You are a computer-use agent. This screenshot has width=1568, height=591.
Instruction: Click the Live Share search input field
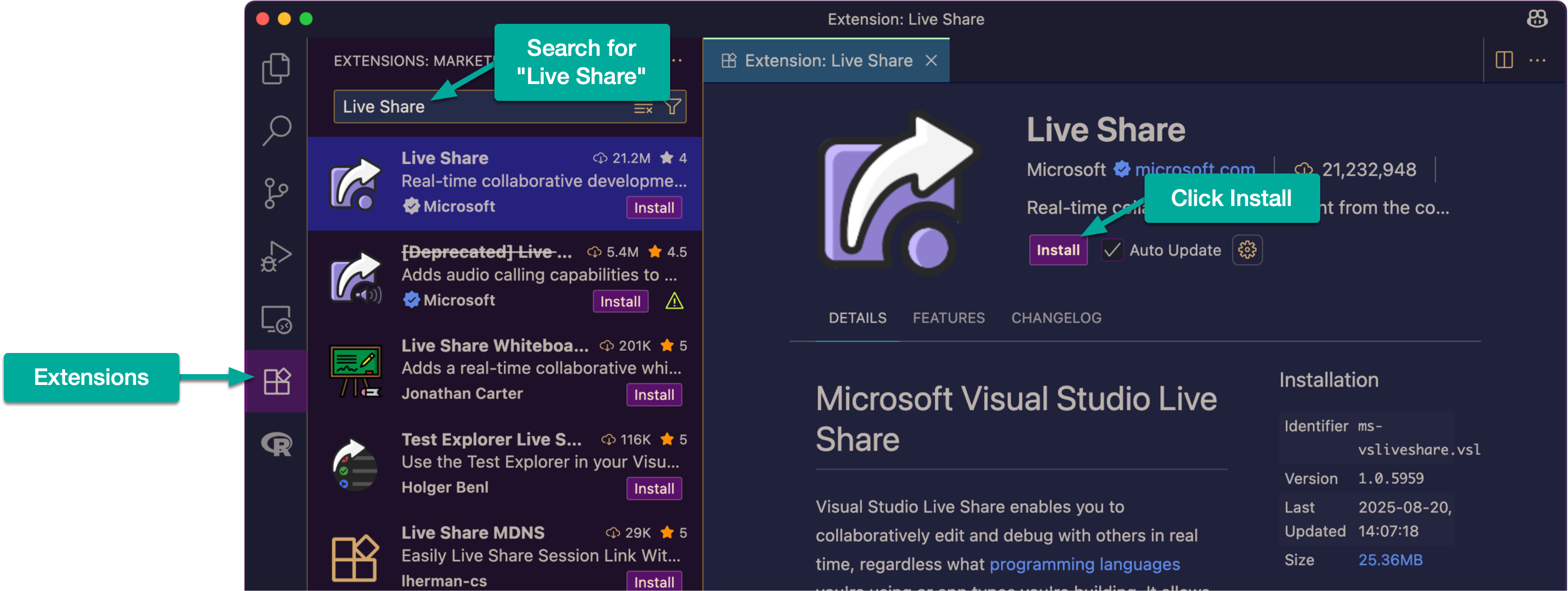(x=510, y=107)
